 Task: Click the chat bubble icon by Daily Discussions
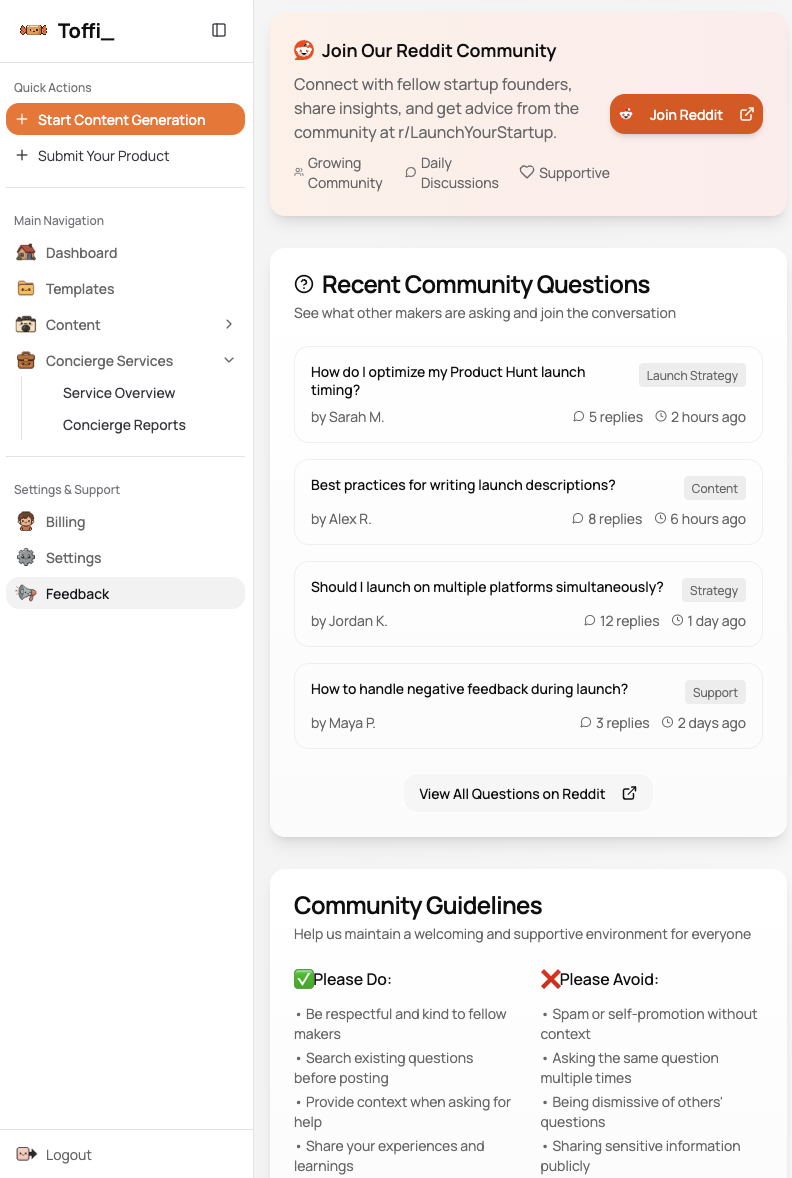(x=410, y=172)
